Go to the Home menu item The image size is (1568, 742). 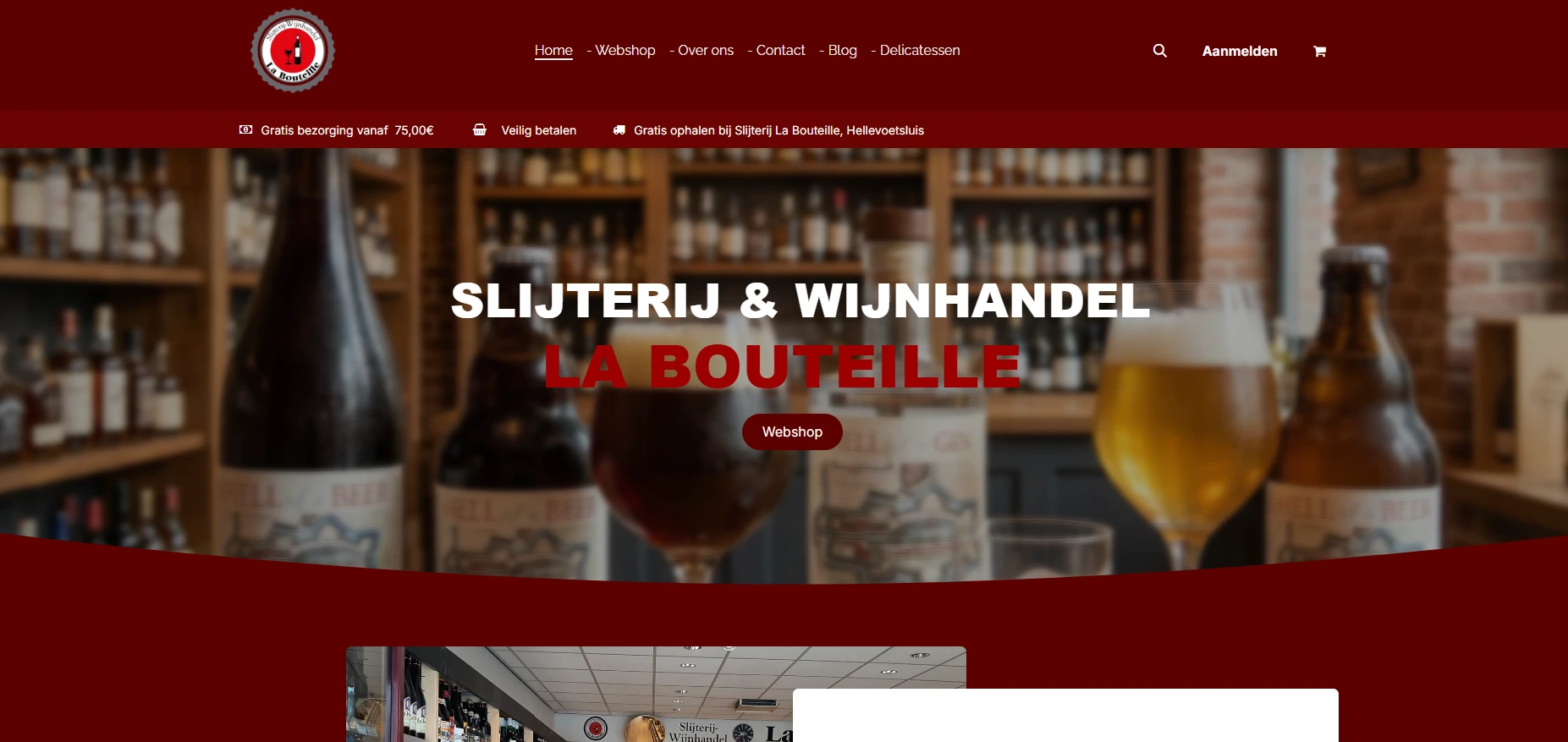click(x=553, y=51)
